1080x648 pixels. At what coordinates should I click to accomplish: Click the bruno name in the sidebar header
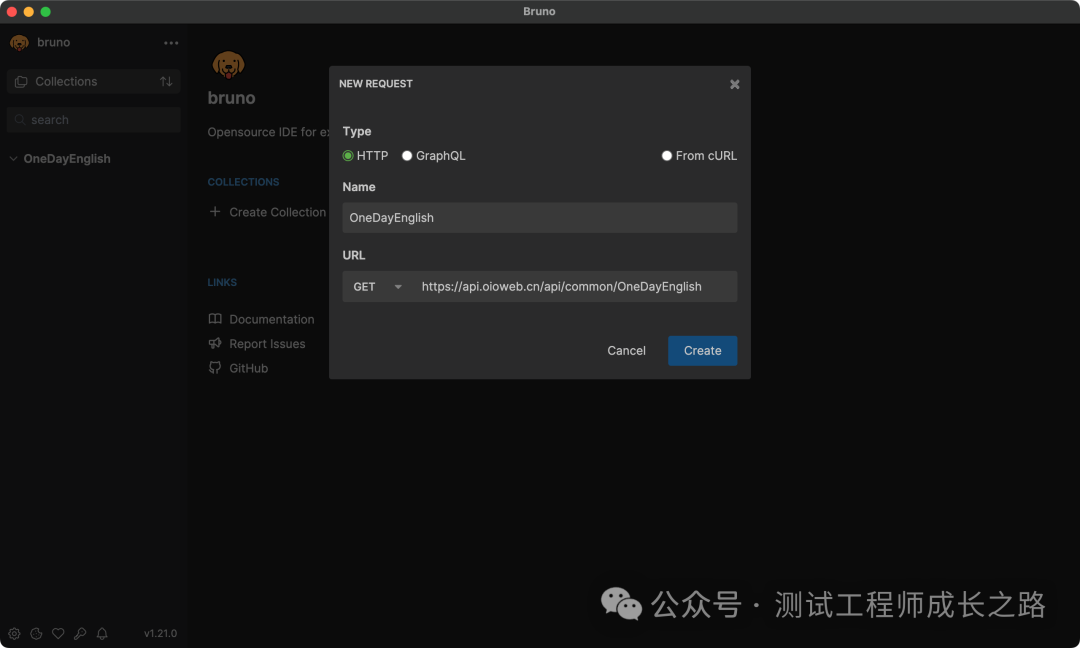point(54,43)
